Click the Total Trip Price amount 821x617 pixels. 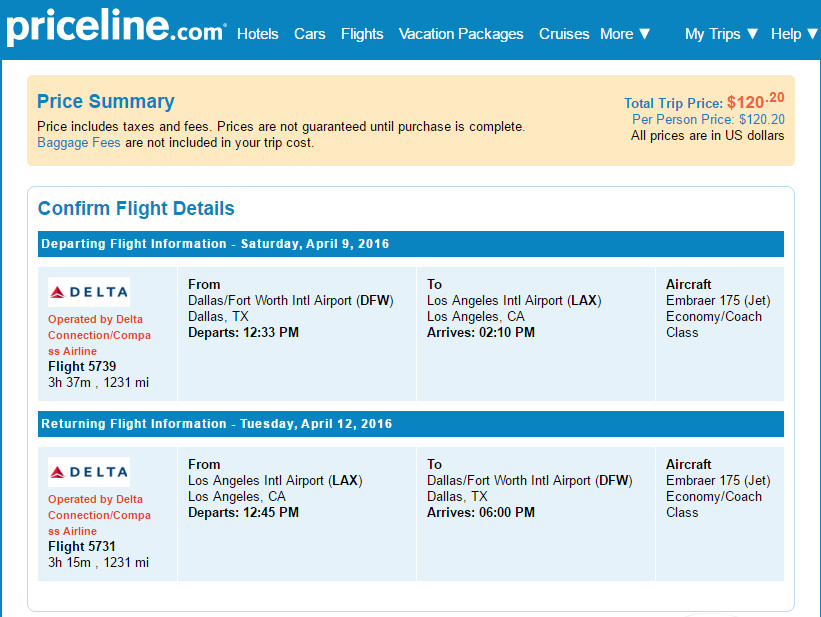[x=756, y=101]
